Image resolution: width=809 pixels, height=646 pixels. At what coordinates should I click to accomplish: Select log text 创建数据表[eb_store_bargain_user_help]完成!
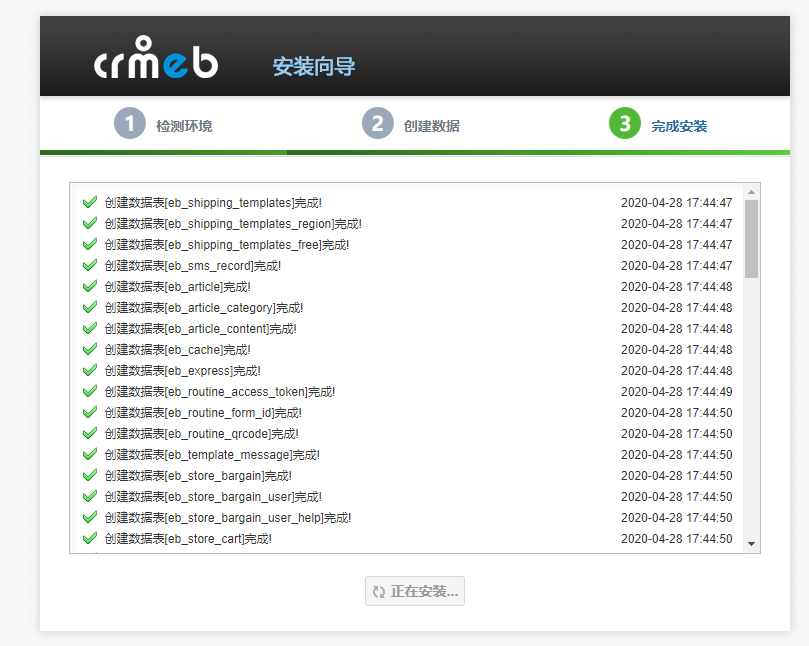tap(228, 518)
